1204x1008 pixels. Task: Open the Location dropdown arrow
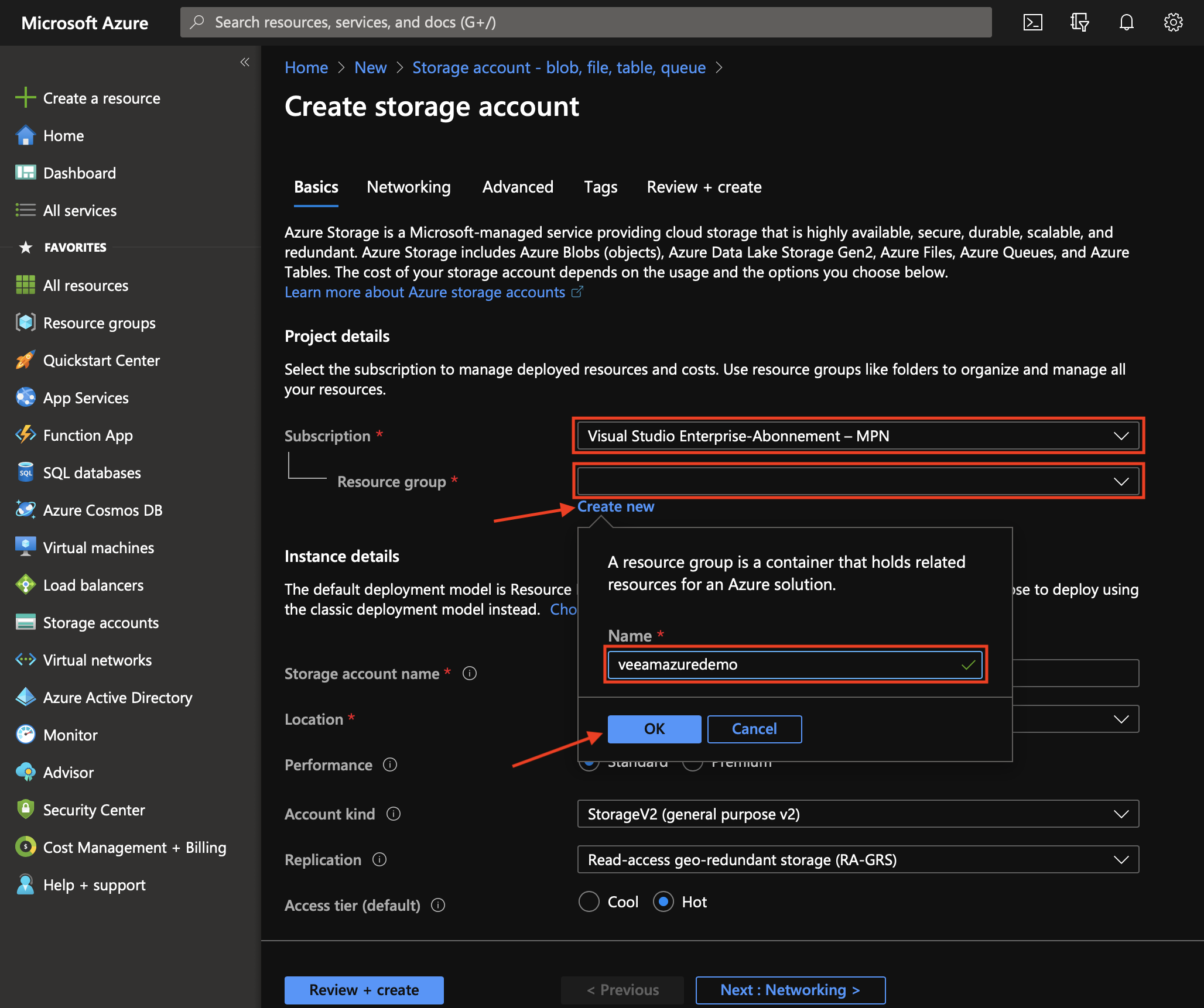point(1121,719)
